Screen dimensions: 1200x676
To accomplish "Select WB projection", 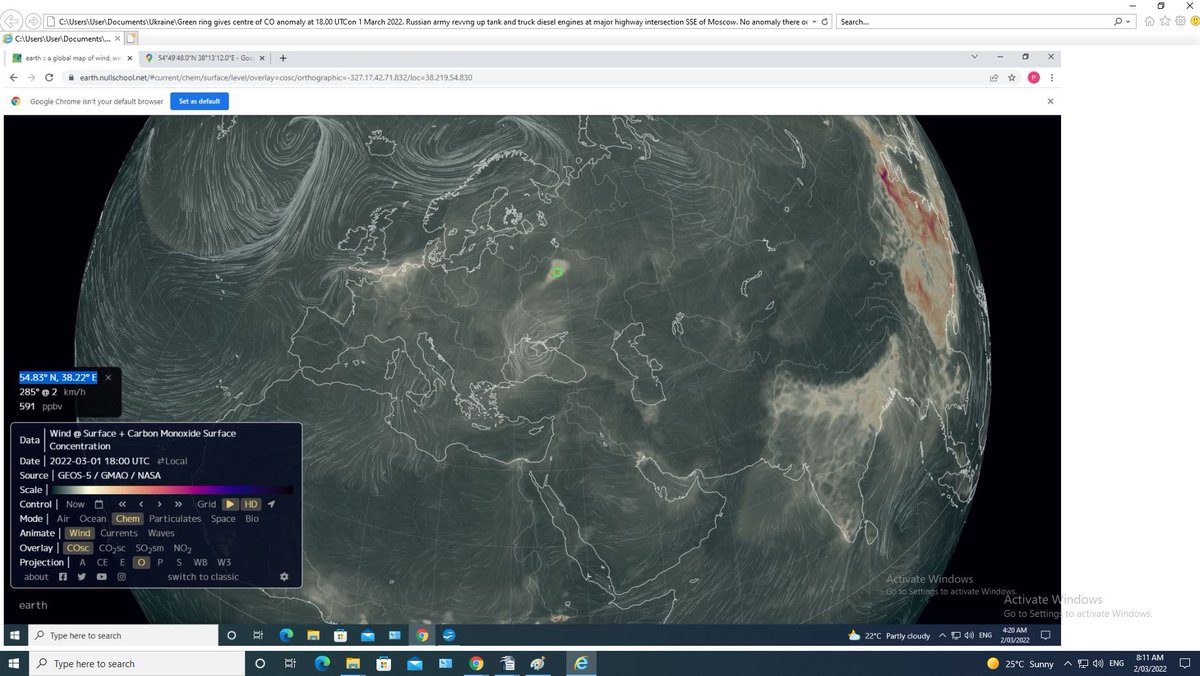I will coord(200,562).
